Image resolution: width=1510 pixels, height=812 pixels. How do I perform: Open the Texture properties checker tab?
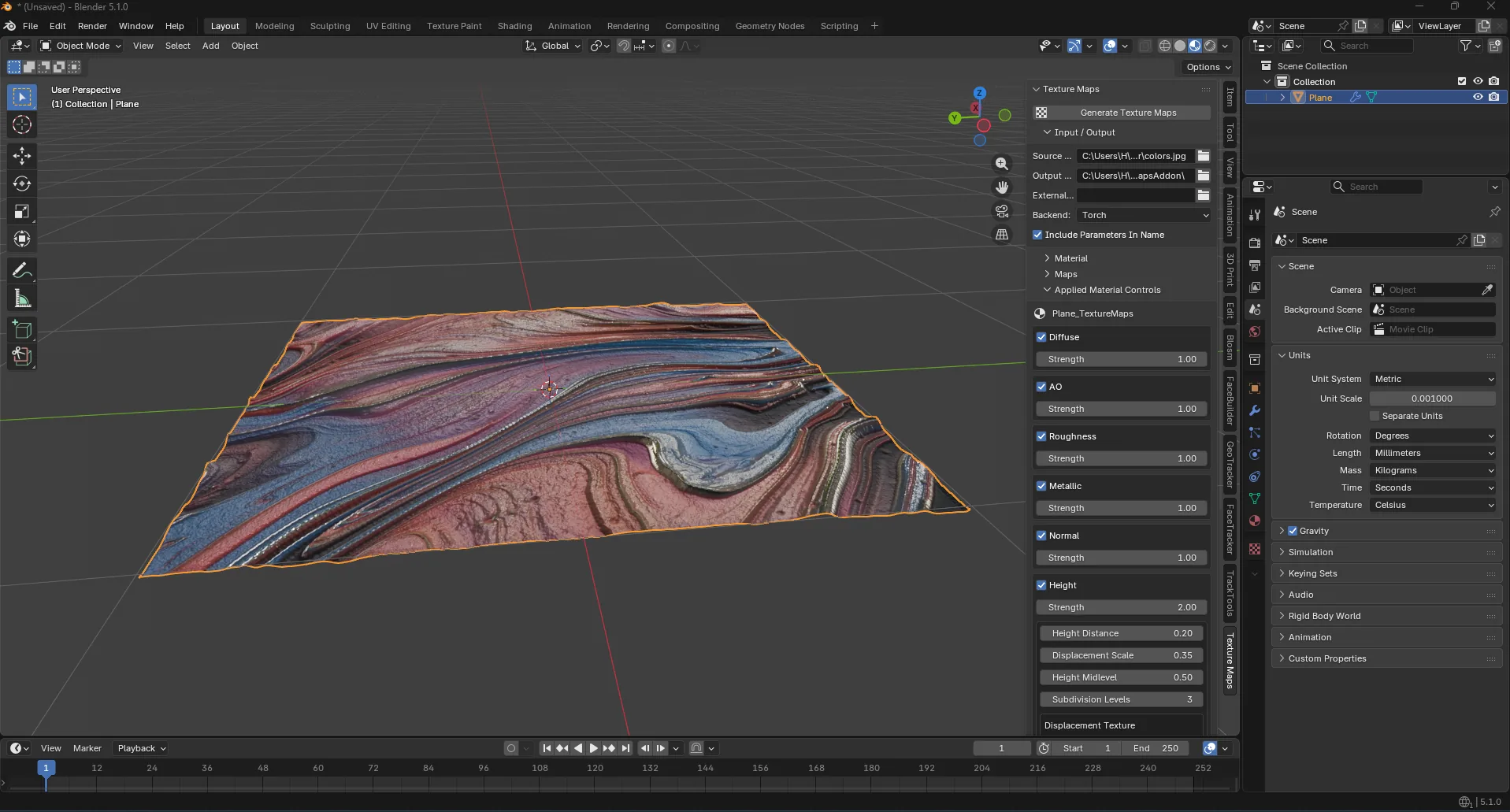(1255, 549)
